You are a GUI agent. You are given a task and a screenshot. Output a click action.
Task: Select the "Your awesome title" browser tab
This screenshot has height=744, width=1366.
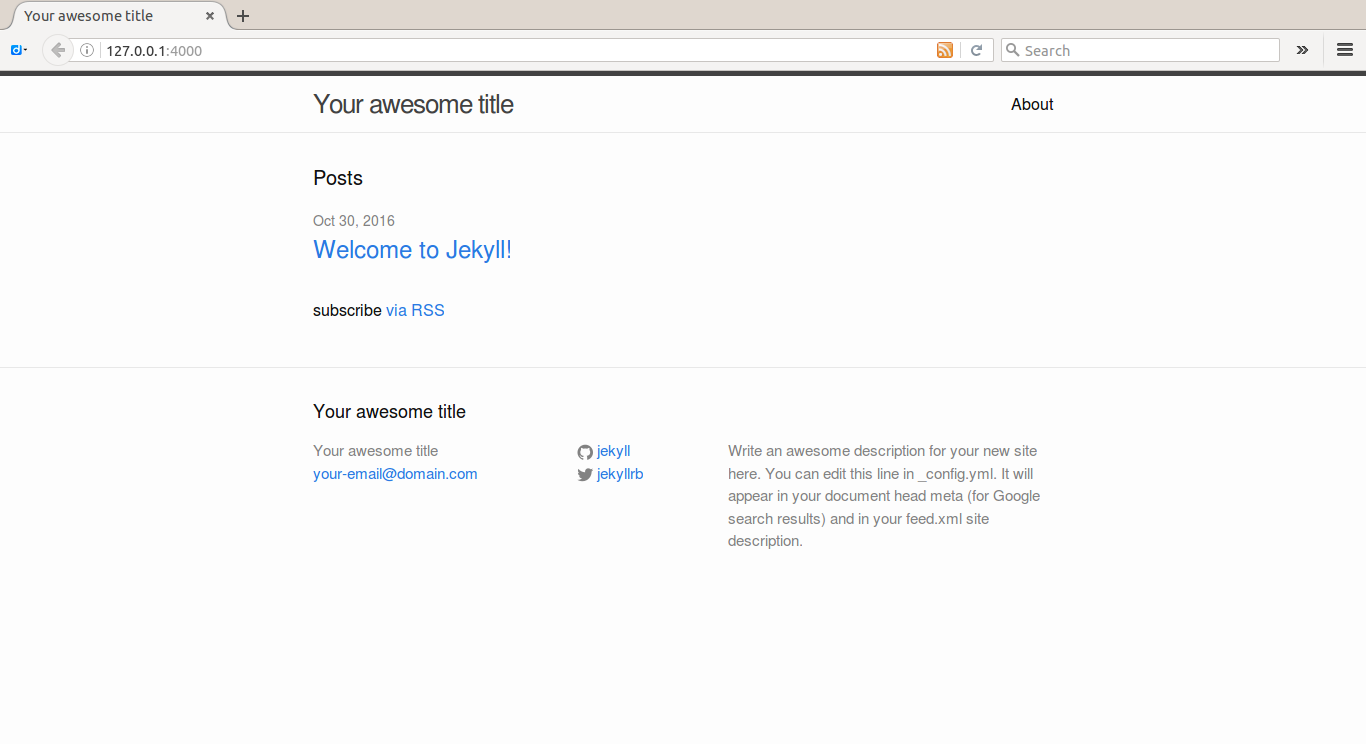(100, 16)
